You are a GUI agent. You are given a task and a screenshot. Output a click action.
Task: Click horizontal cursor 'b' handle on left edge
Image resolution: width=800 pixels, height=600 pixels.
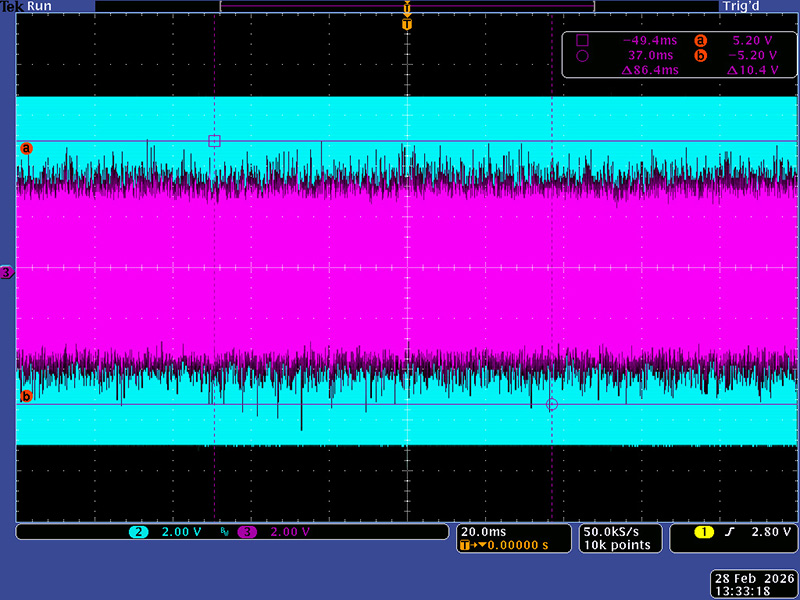[26, 396]
